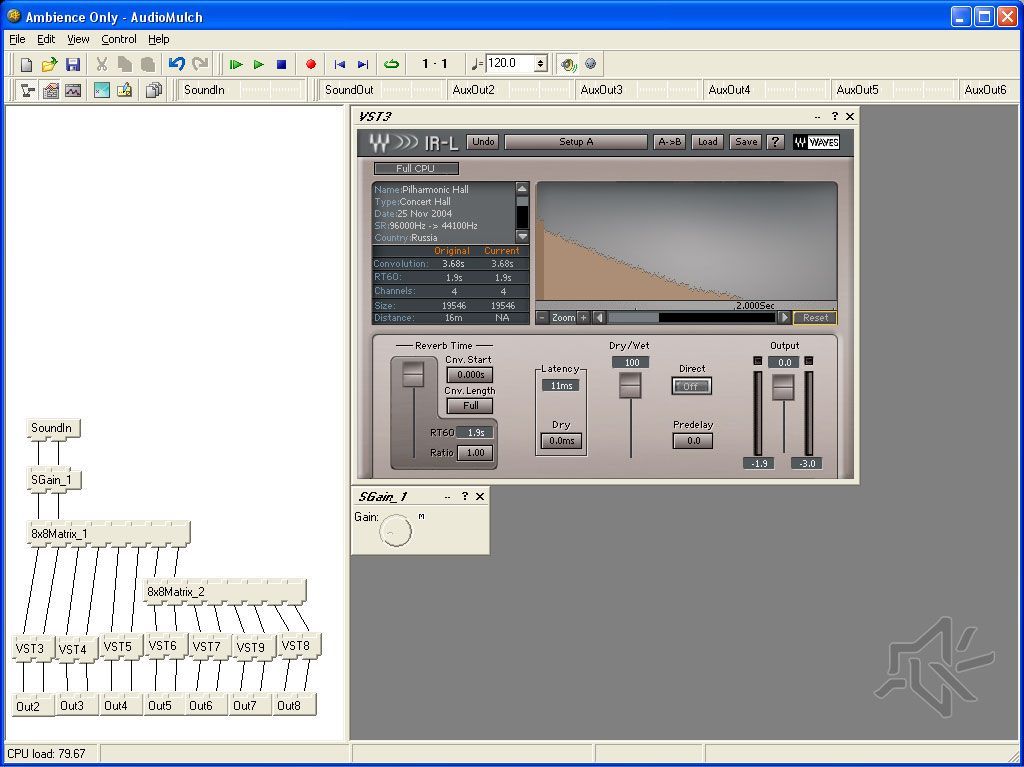The image size is (1024, 767).
Task: Toggle audio enable speaker icon
Action: [568, 64]
